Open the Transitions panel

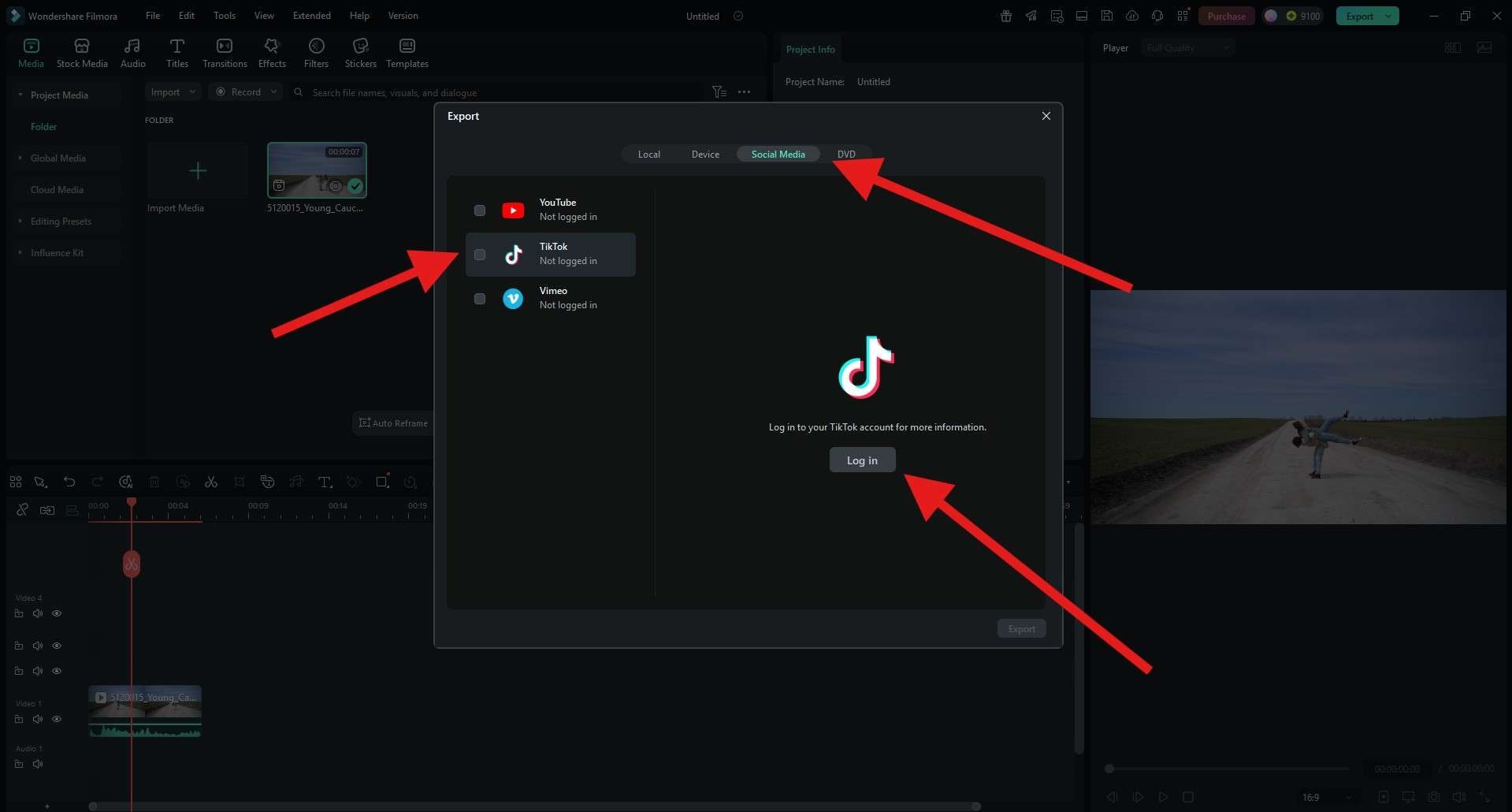pos(225,53)
